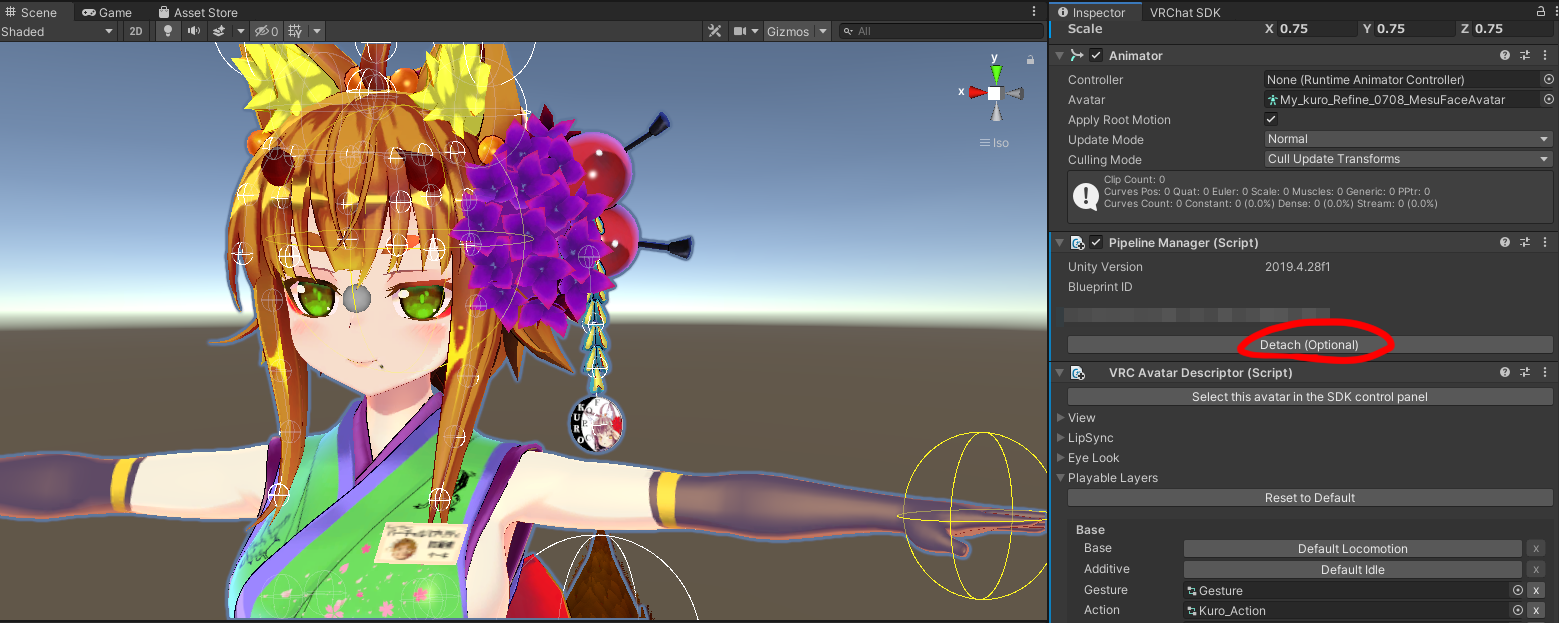
Task: Open Controller object picker circle
Action: pos(1548,79)
